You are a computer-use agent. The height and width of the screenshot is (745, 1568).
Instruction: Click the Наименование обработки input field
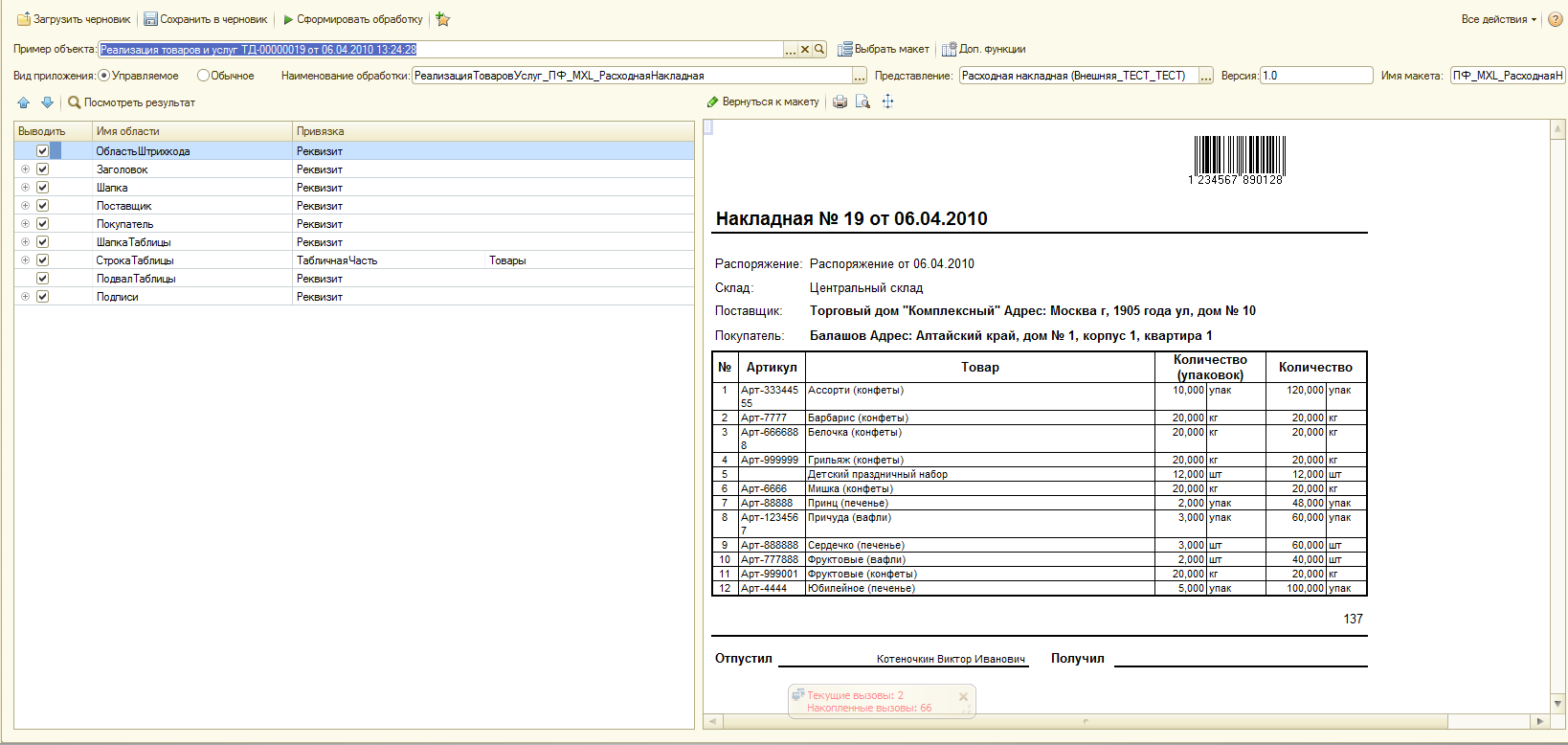point(632,76)
